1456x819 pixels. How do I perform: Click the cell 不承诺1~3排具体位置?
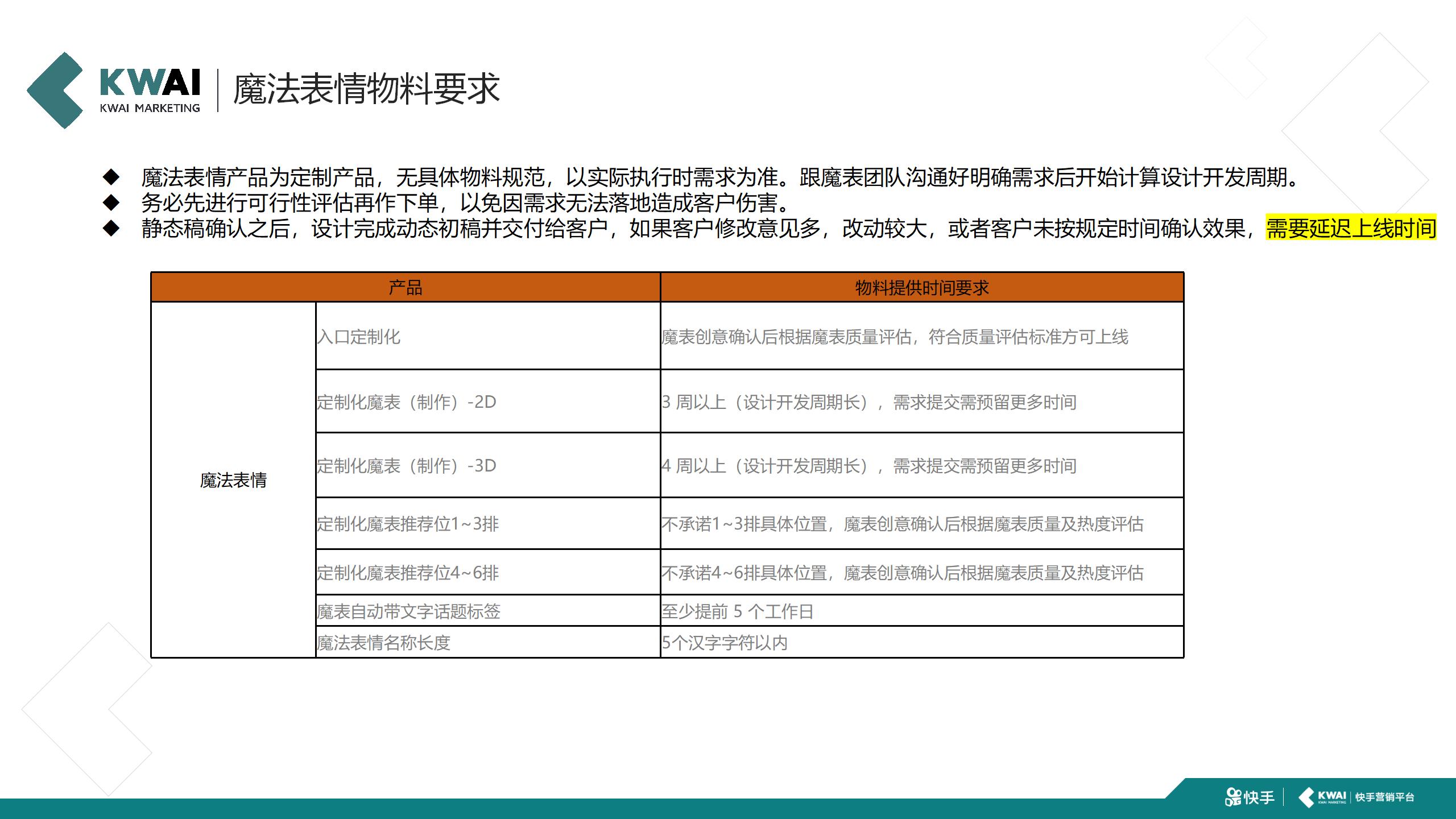[x=922, y=523]
